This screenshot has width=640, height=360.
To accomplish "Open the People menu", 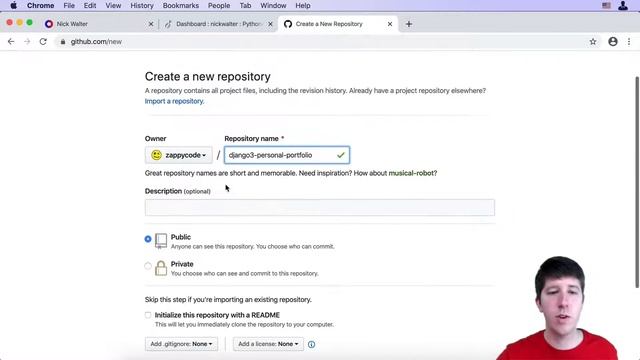I will (219, 6).
